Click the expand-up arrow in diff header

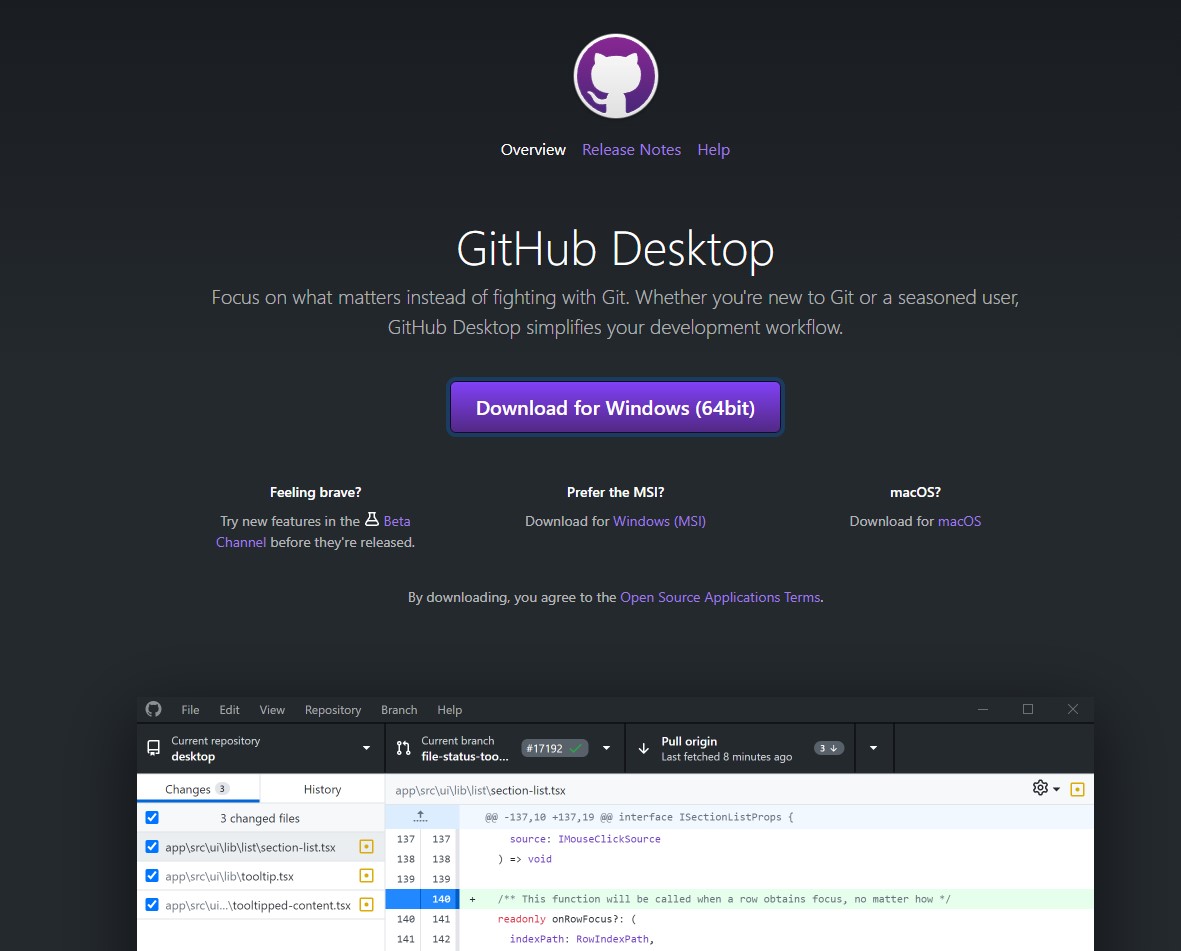(421, 816)
